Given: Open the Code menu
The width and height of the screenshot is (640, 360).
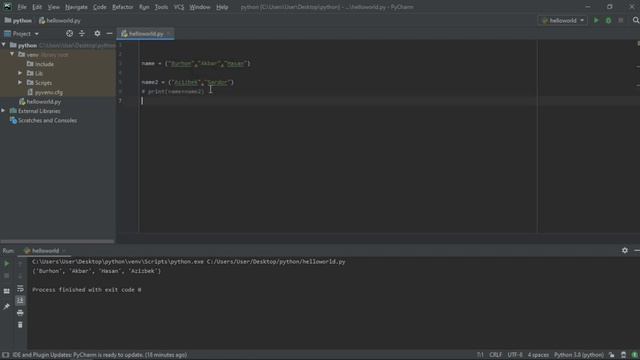Looking at the screenshot, I should point(100,7).
